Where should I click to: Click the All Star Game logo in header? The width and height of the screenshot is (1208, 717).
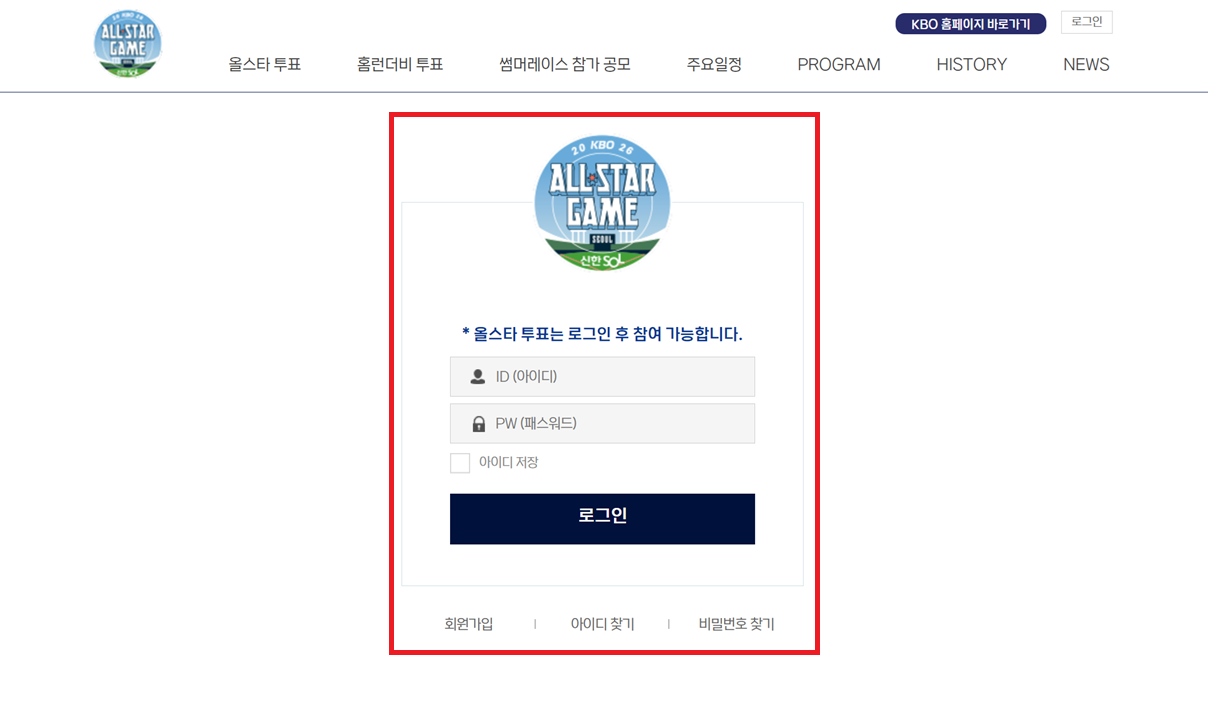click(x=128, y=44)
